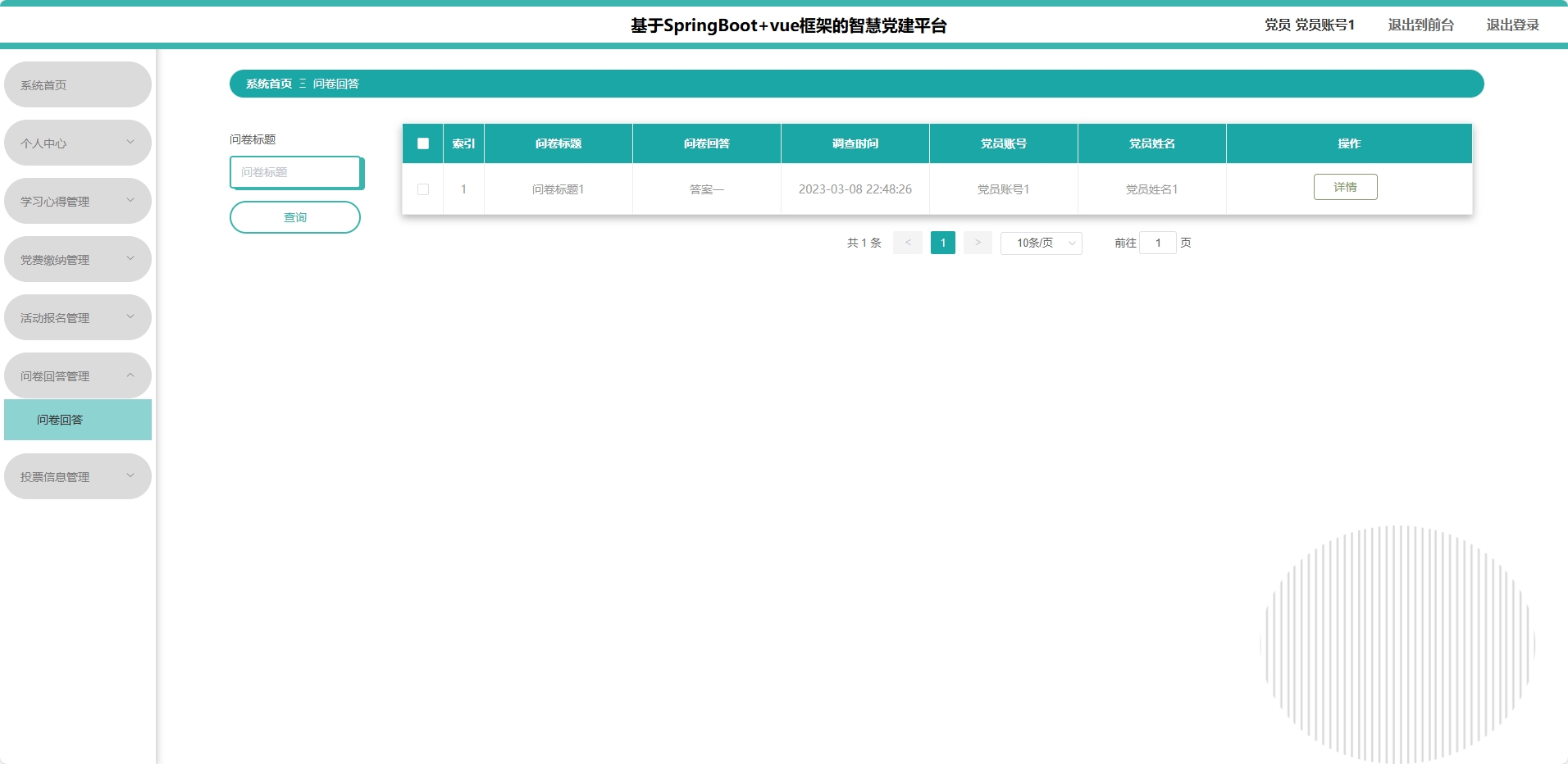Click the 党员账号1 table cell

[x=1004, y=189]
